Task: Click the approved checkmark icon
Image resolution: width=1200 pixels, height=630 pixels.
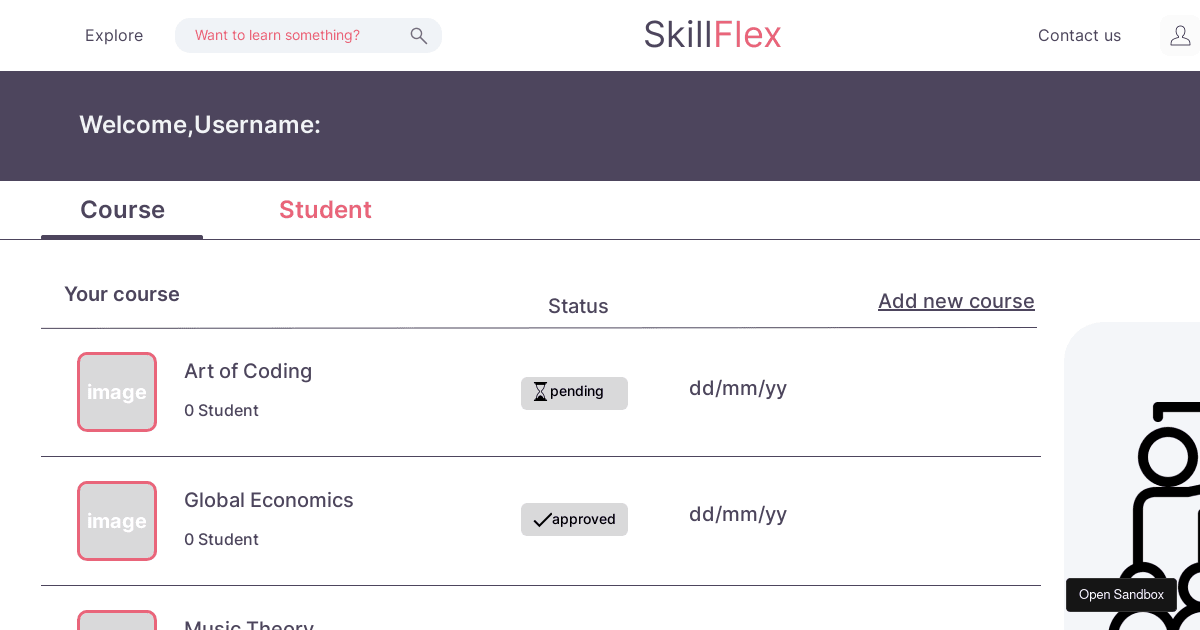Action: click(542, 520)
